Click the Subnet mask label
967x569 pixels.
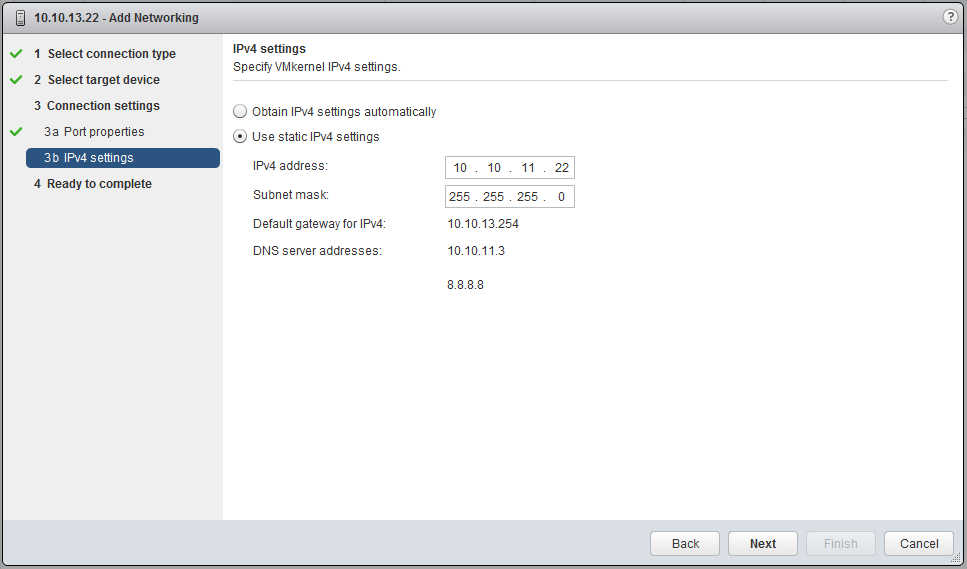(291, 195)
